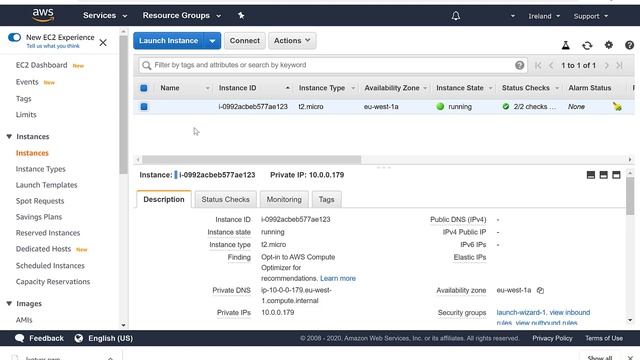The image size is (640, 360).
Task: Open the Instance Type column filter arrow
Action: point(353,88)
